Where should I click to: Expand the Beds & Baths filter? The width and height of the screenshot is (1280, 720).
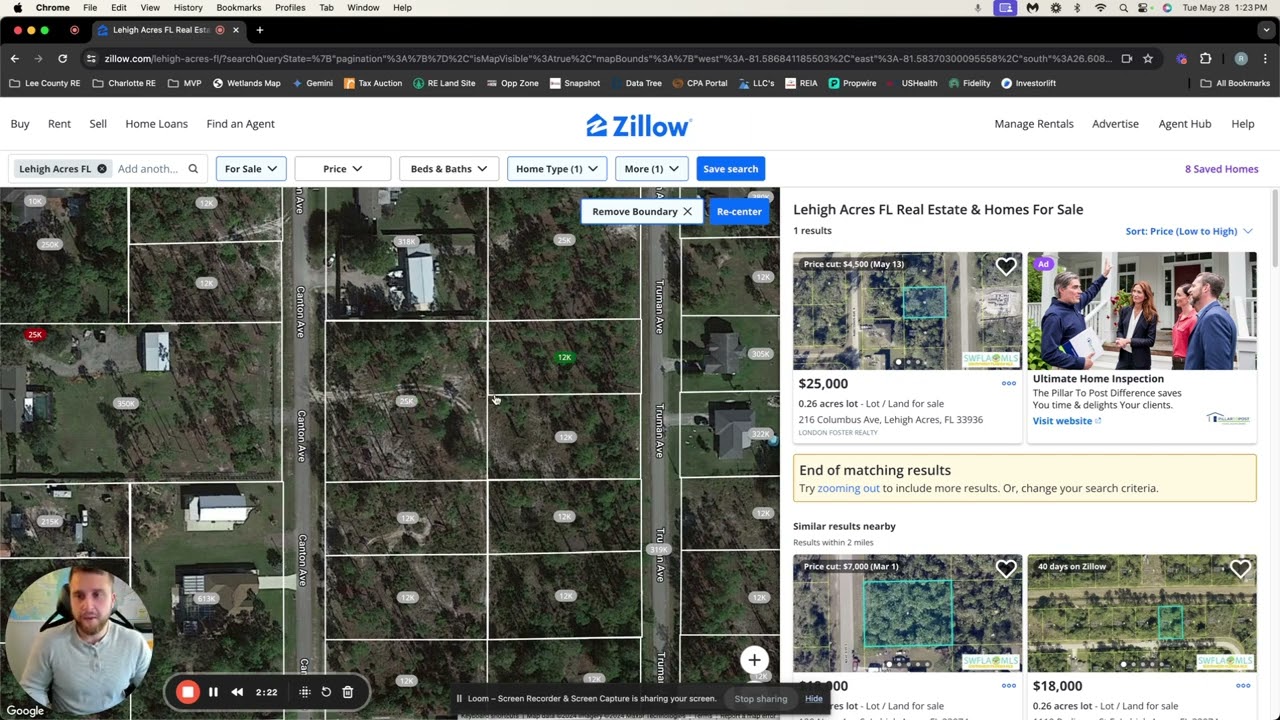449,169
